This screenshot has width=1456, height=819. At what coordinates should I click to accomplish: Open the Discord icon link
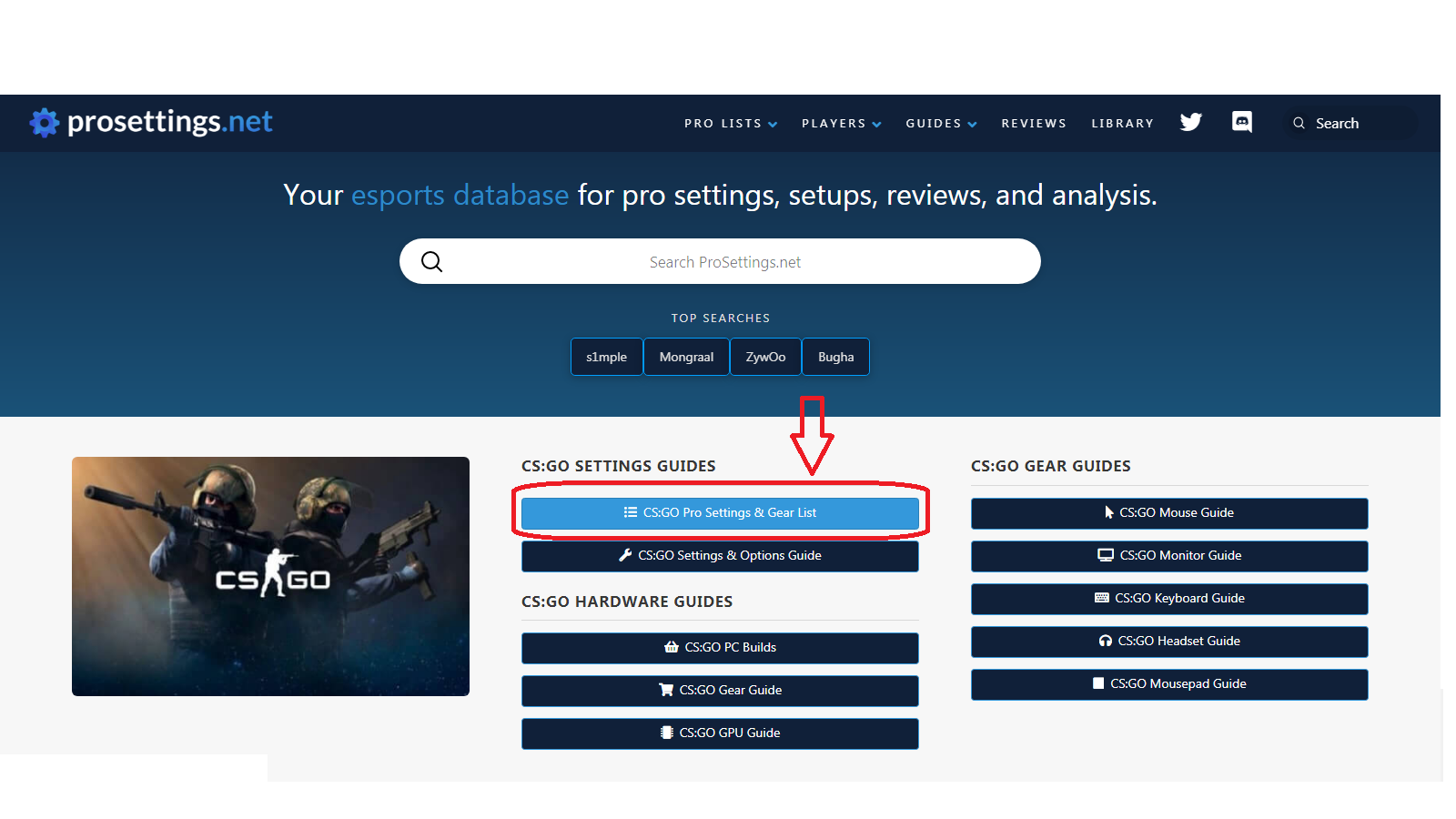1242,122
